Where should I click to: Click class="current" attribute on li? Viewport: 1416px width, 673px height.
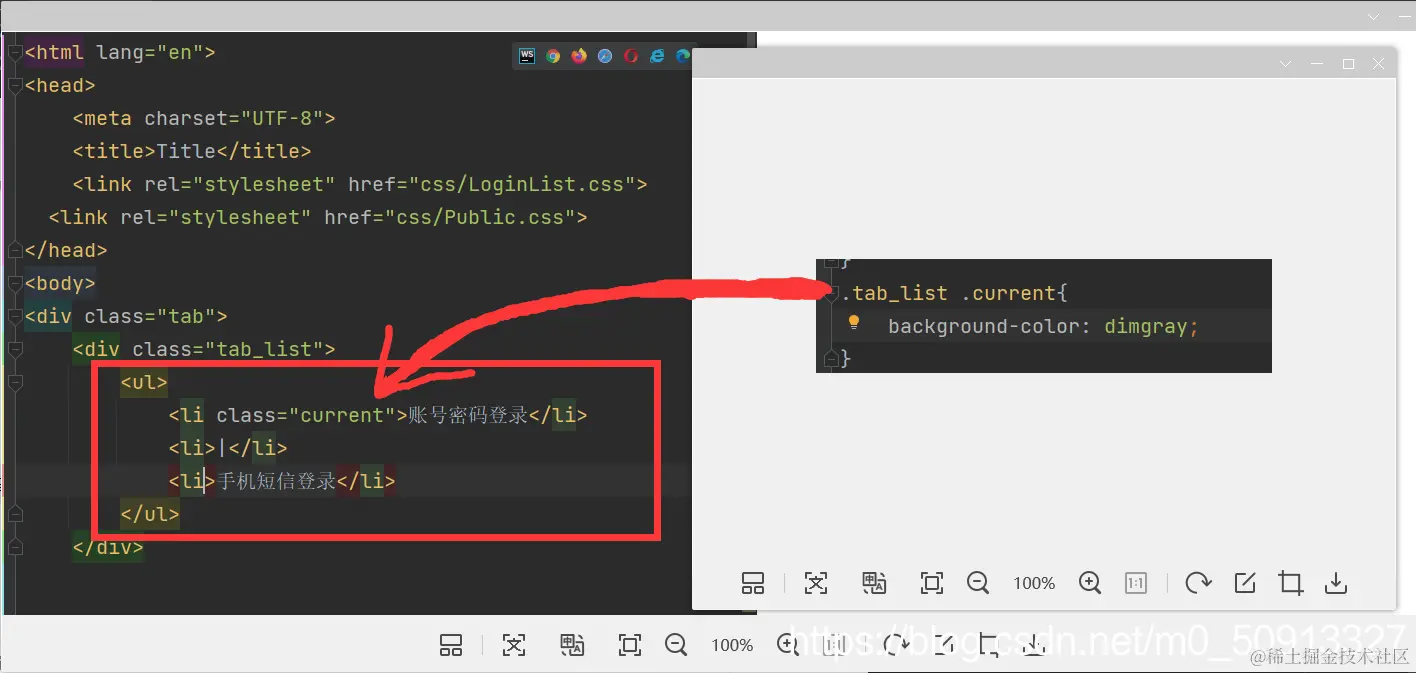click(306, 415)
